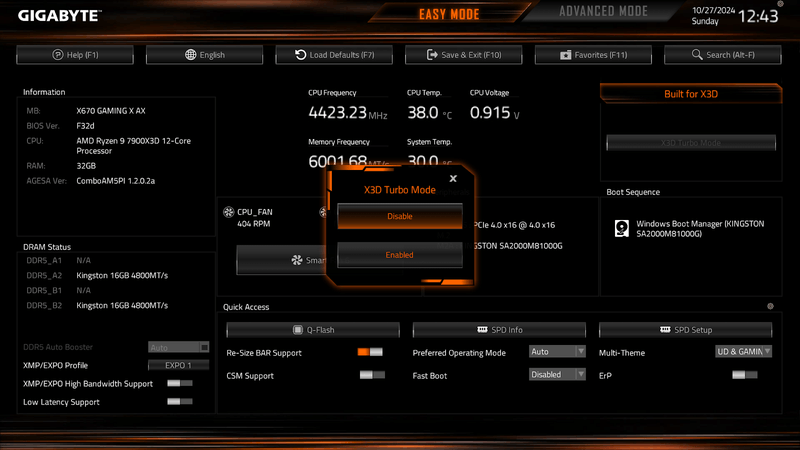The height and width of the screenshot is (450, 800).
Task: Click the SPD Info memory icon
Action: pos(482,330)
